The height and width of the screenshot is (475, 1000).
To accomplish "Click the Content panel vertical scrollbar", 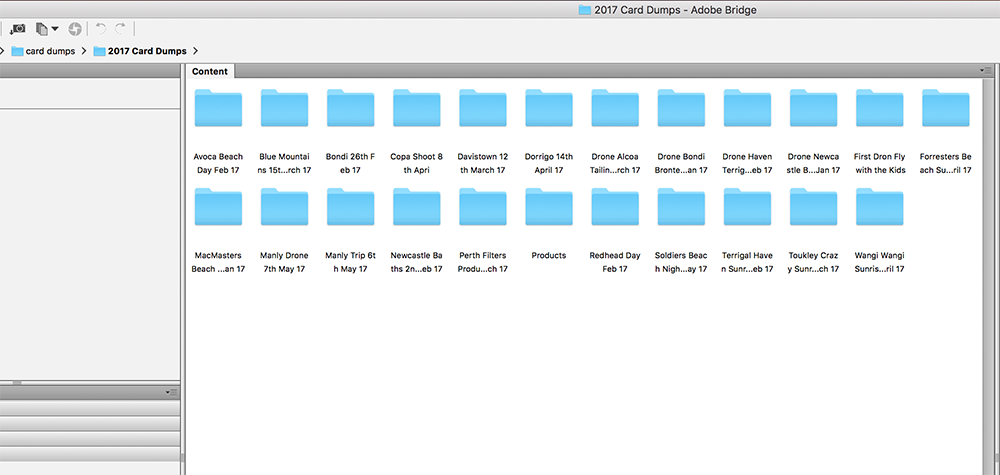I will [x=989, y=276].
